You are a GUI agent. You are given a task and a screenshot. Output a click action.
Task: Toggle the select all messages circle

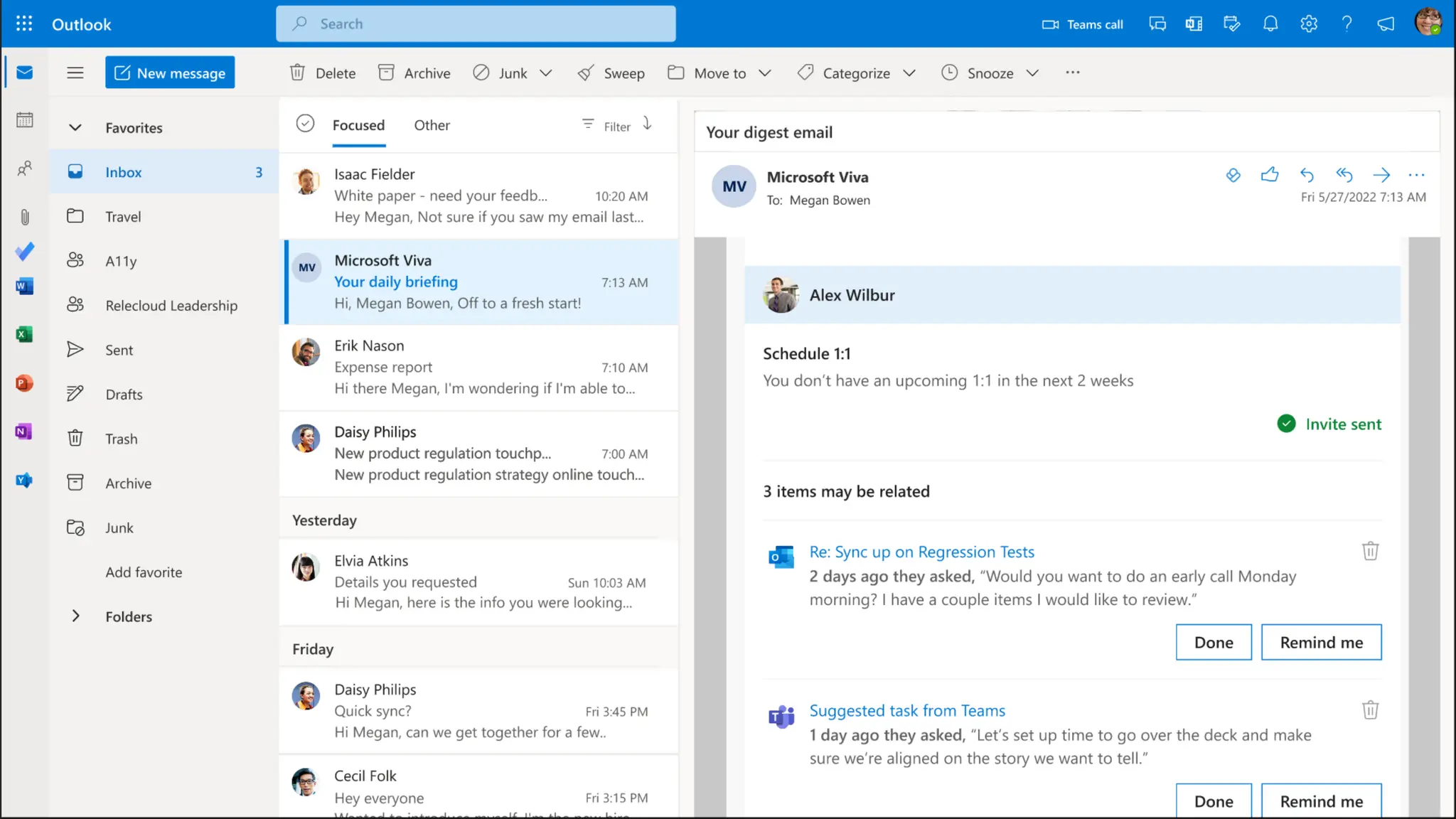coord(305,124)
